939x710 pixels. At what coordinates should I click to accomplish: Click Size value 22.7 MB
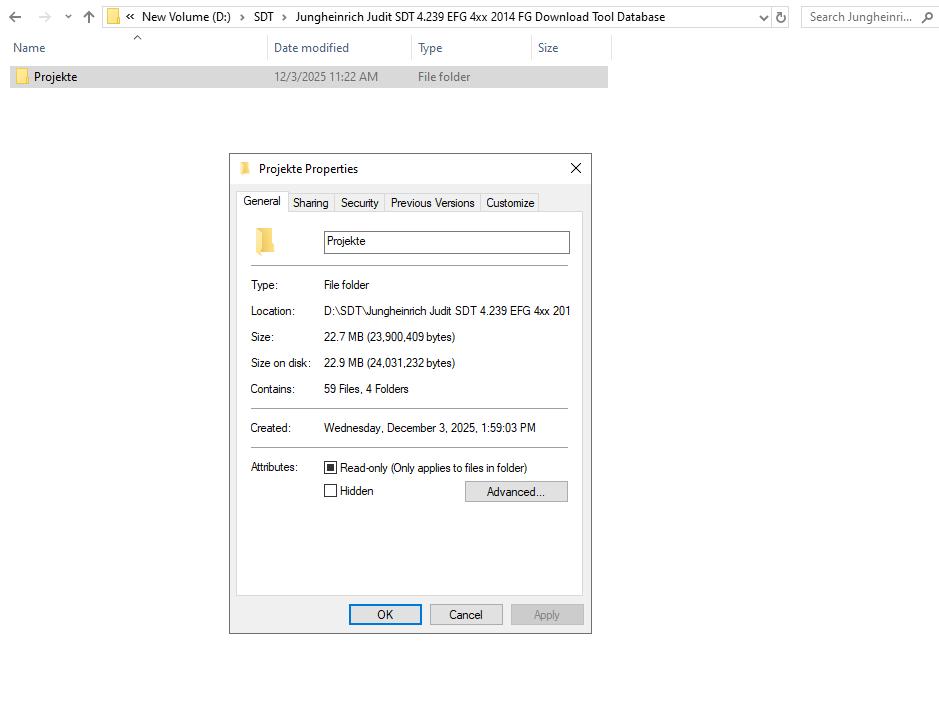[x=389, y=337]
